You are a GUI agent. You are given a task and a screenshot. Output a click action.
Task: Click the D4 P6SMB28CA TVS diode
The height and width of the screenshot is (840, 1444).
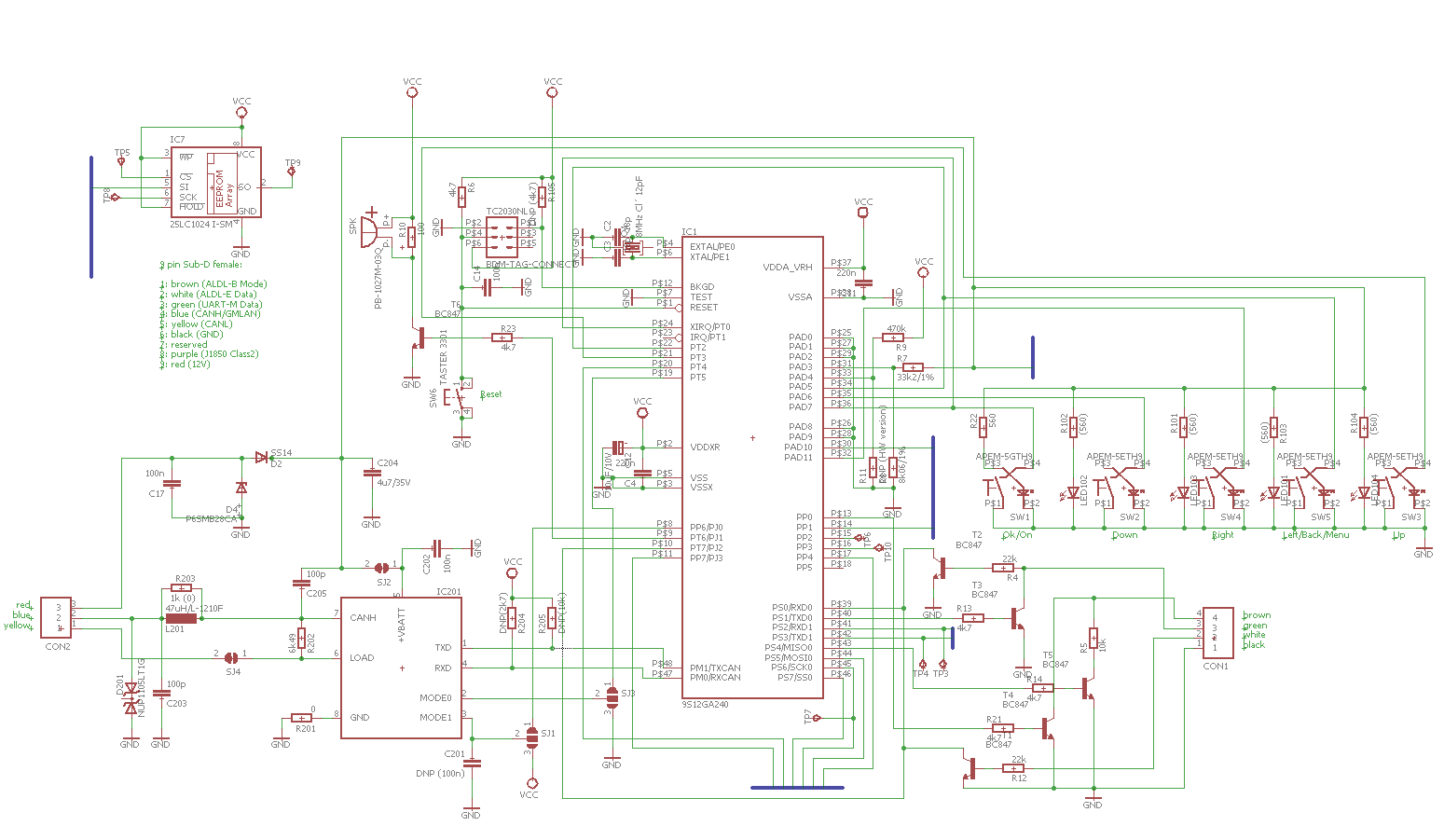[241, 488]
